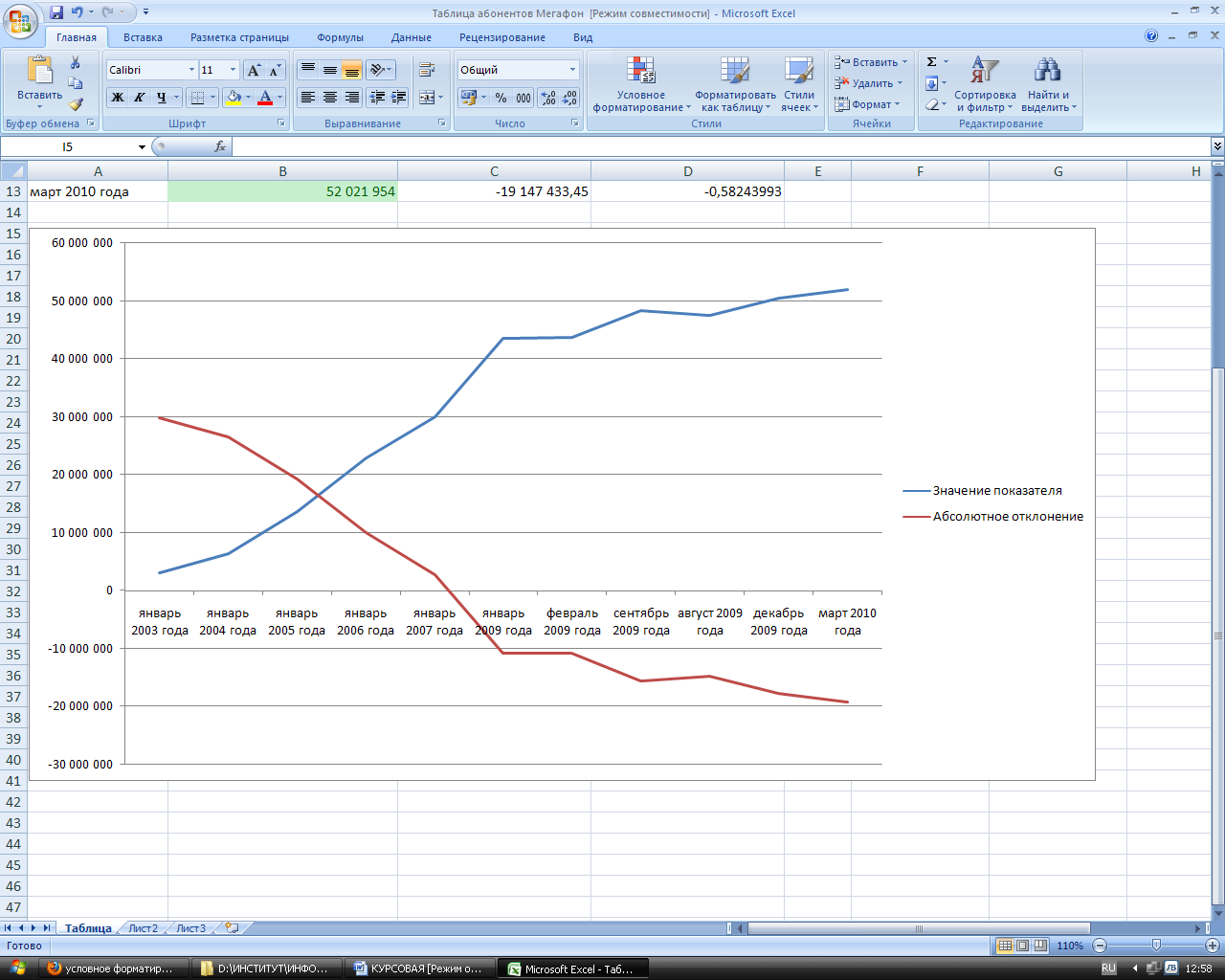1225x980 pixels.
Task: Open the Стили ячеек gallery
Action: pyautogui.click(x=799, y=84)
